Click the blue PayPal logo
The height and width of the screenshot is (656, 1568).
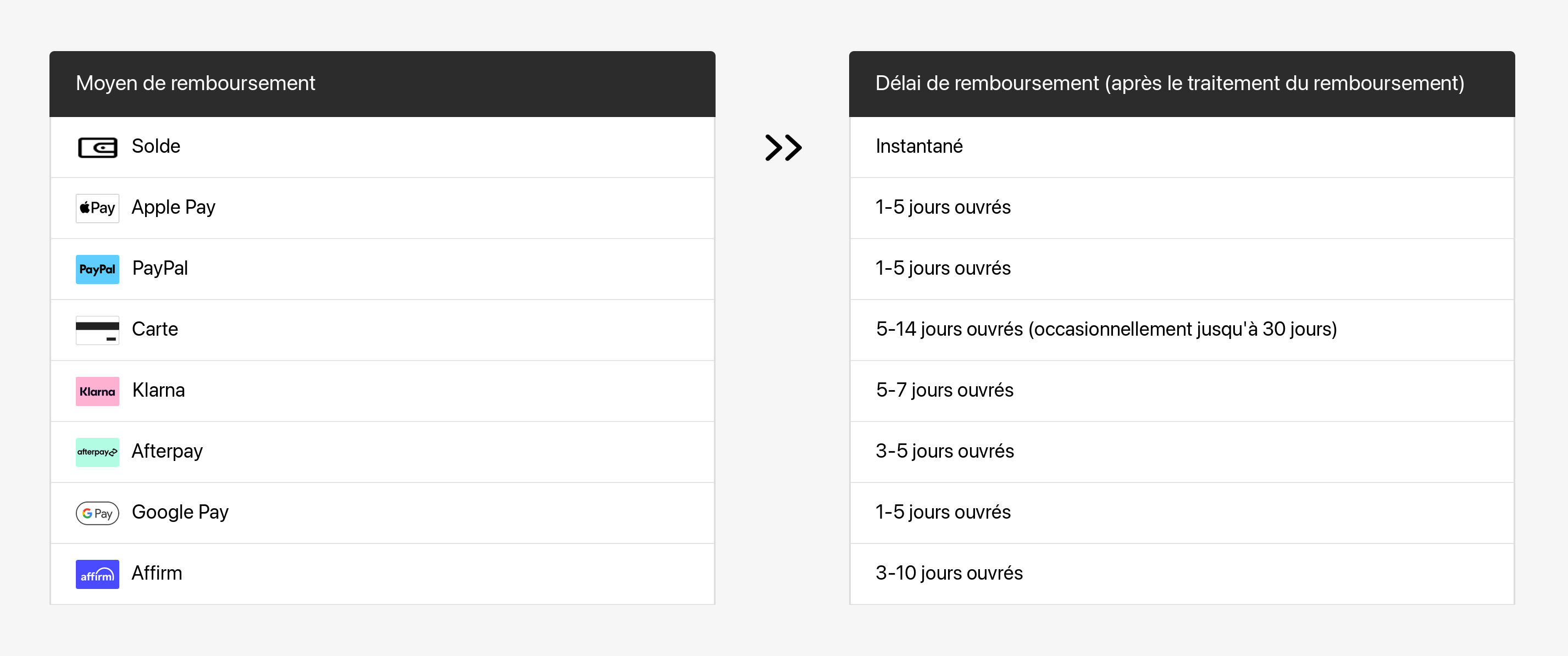(x=97, y=269)
